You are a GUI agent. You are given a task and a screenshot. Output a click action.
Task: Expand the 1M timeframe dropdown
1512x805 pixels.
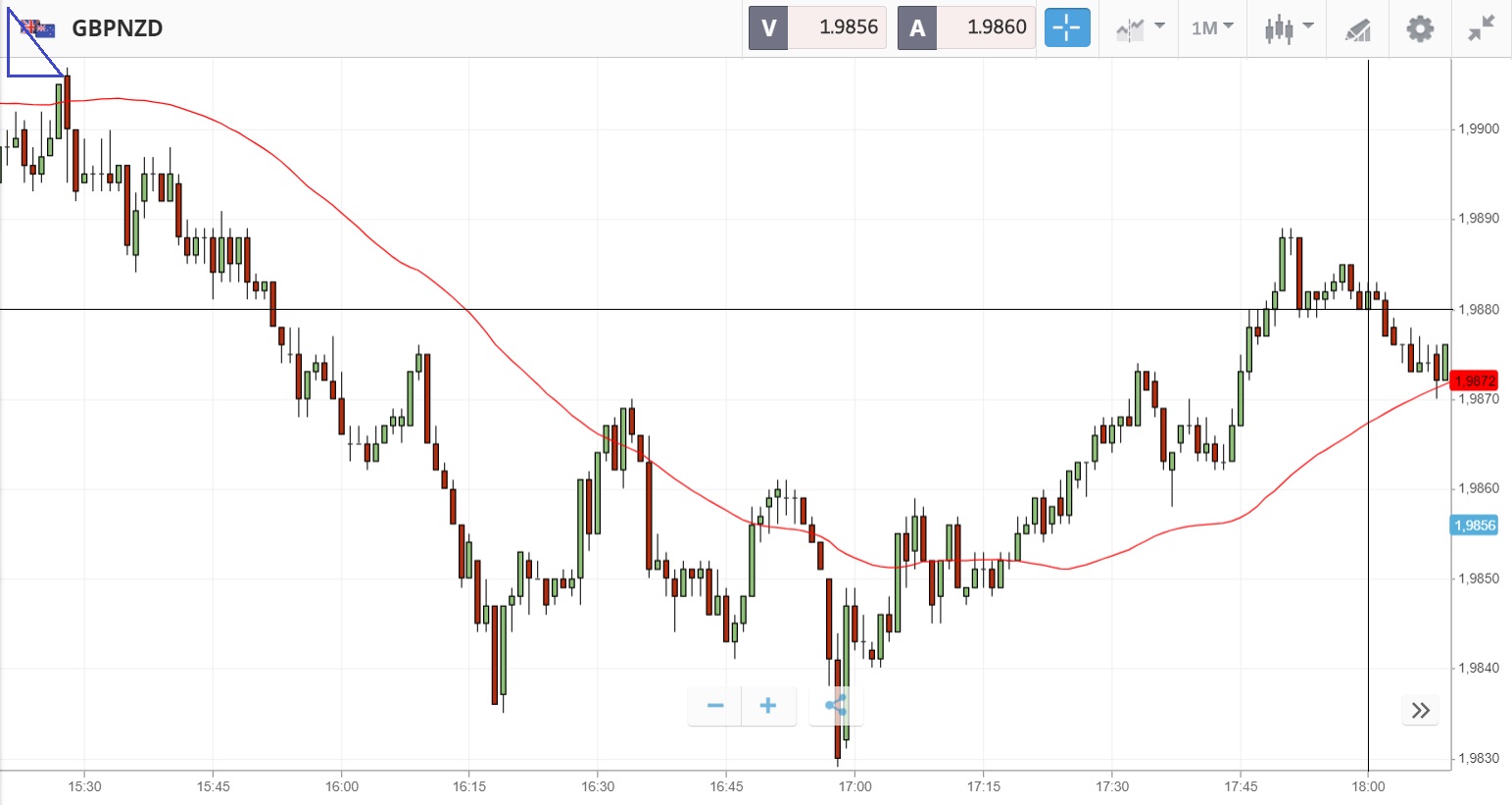[1212, 27]
